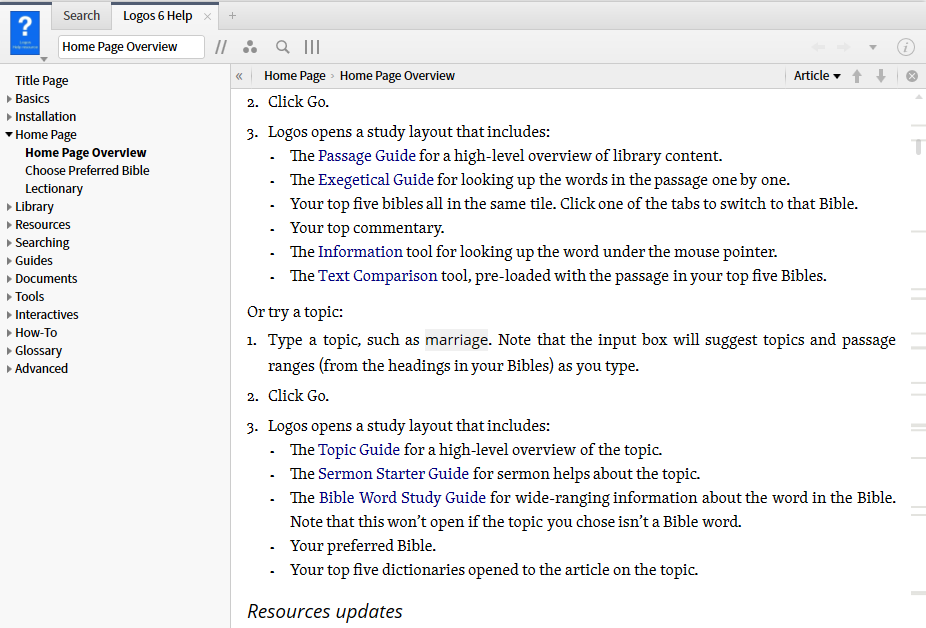Screen dimensions: 926x628
Task: Expand the How-To section
Action: click(9, 333)
